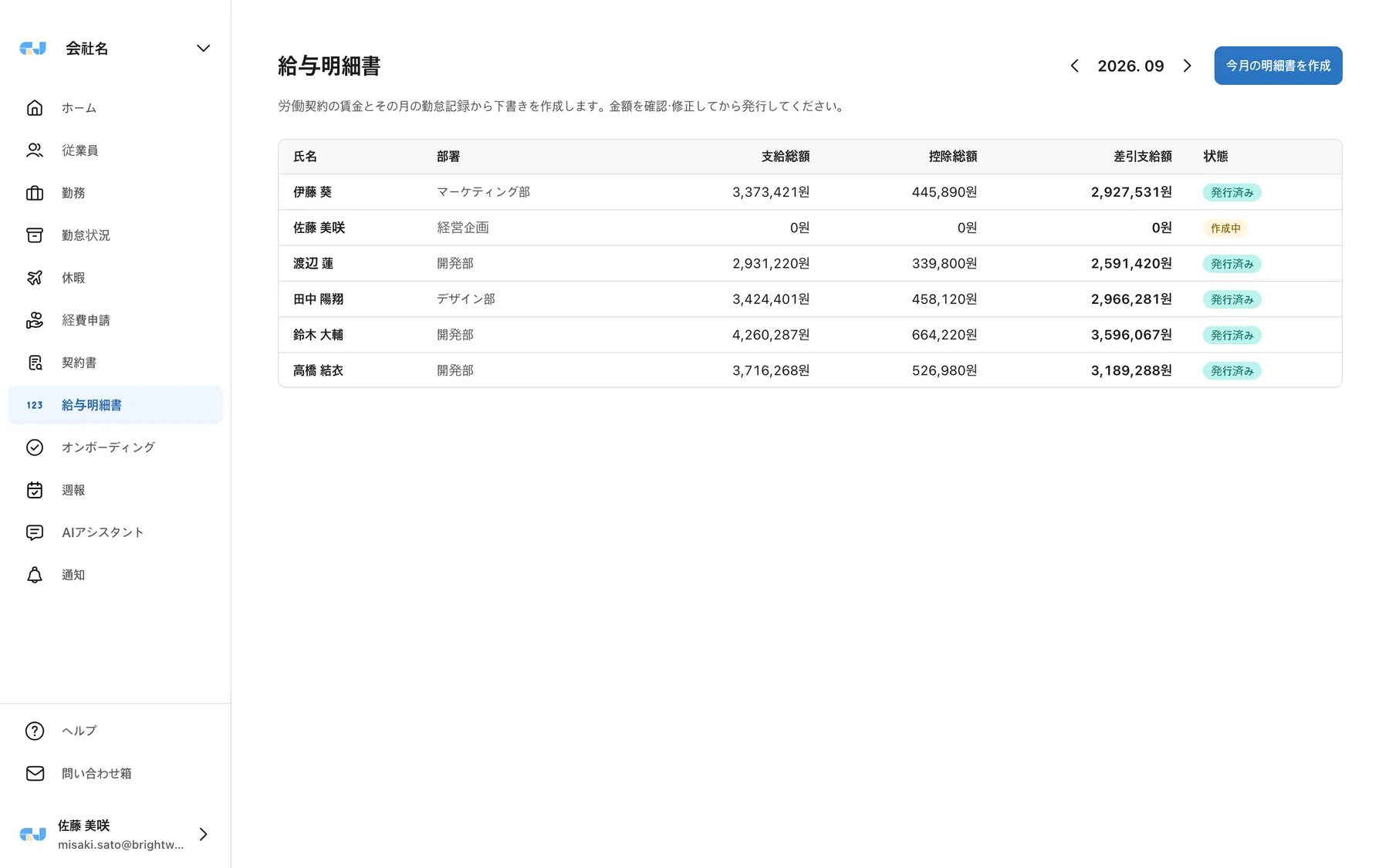Click the document search icon for 契約書
The image size is (1389, 868).
pyautogui.click(x=35, y=363)
